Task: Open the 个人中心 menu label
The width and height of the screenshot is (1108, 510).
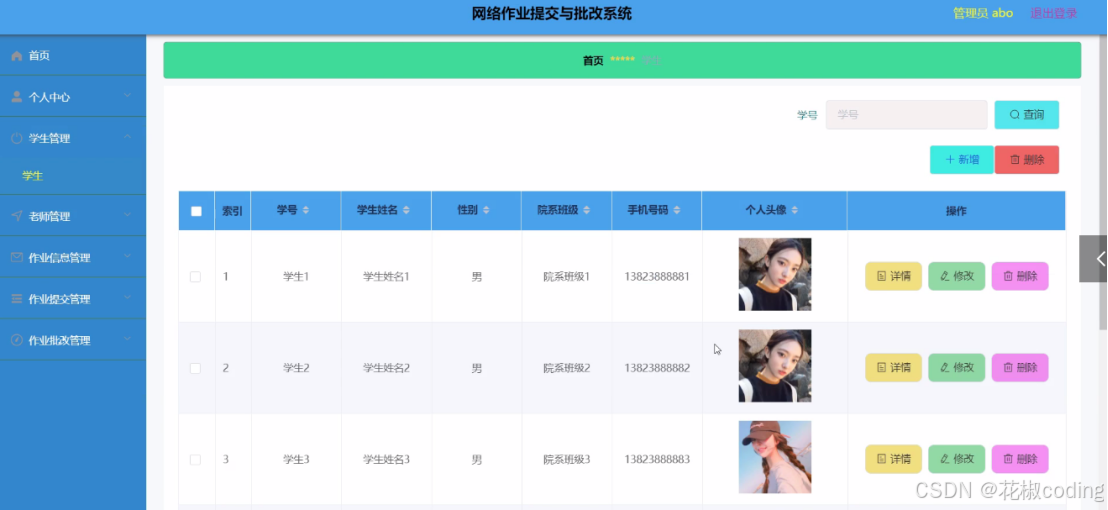Action: click(x=49, y=97)
